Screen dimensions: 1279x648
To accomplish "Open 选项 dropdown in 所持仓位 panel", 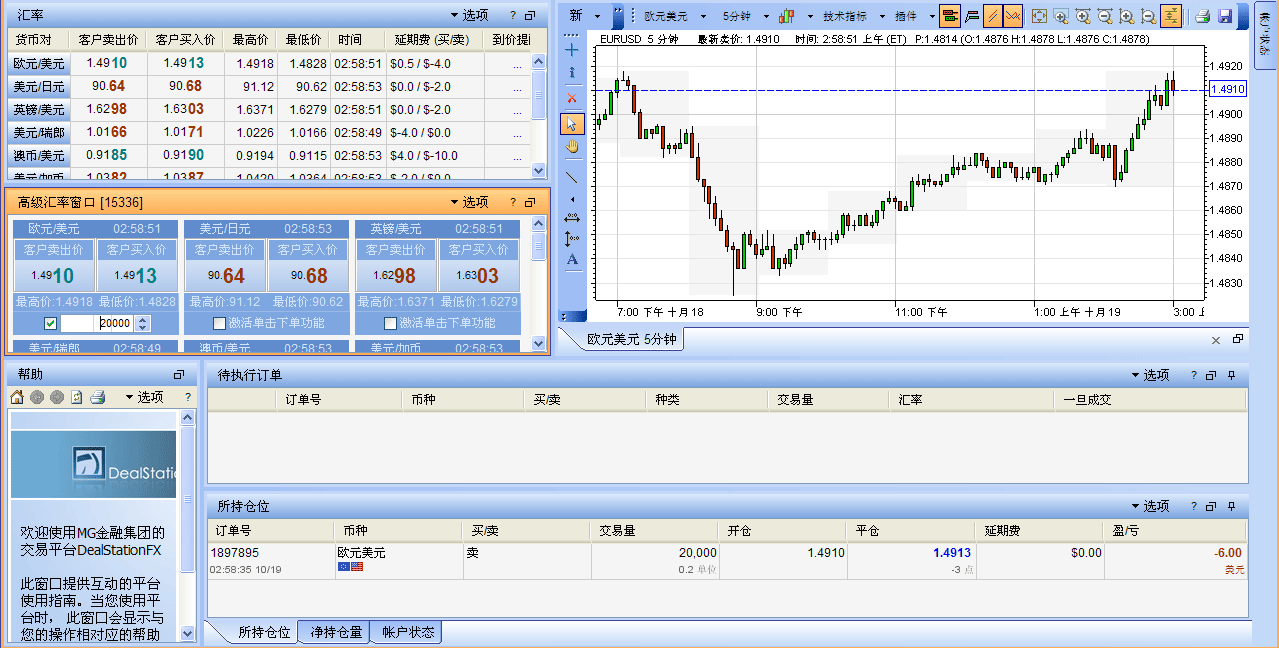I will click(x=1150, y=506).
